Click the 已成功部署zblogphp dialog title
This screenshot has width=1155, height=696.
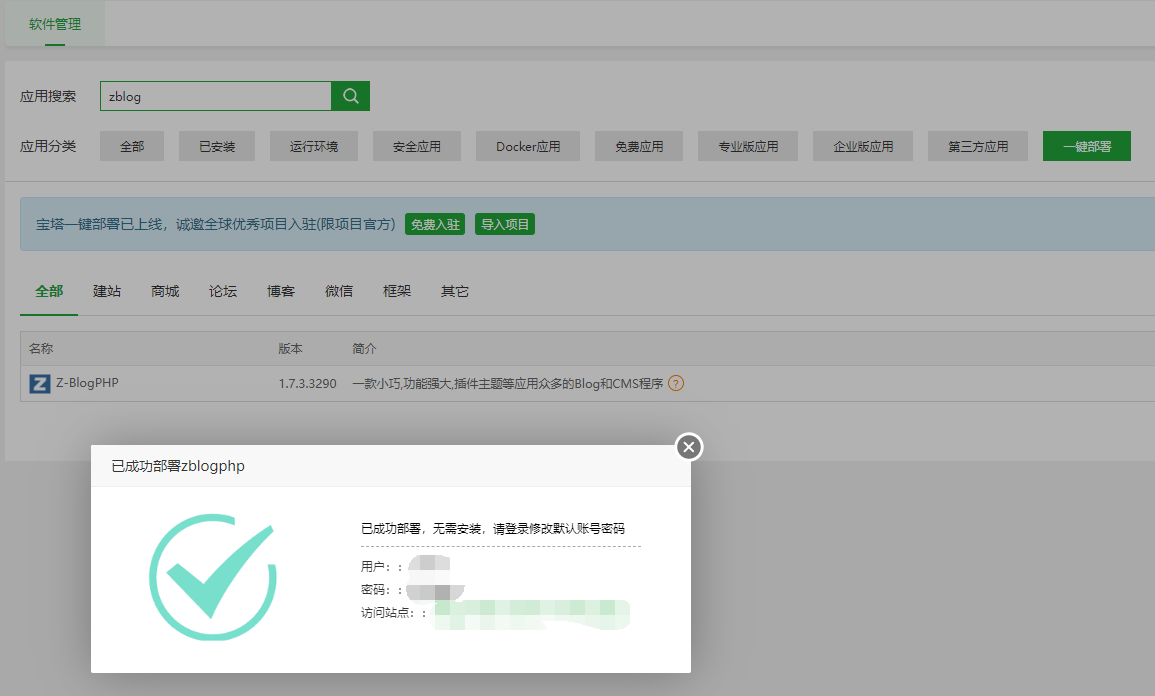pos(178,466)
